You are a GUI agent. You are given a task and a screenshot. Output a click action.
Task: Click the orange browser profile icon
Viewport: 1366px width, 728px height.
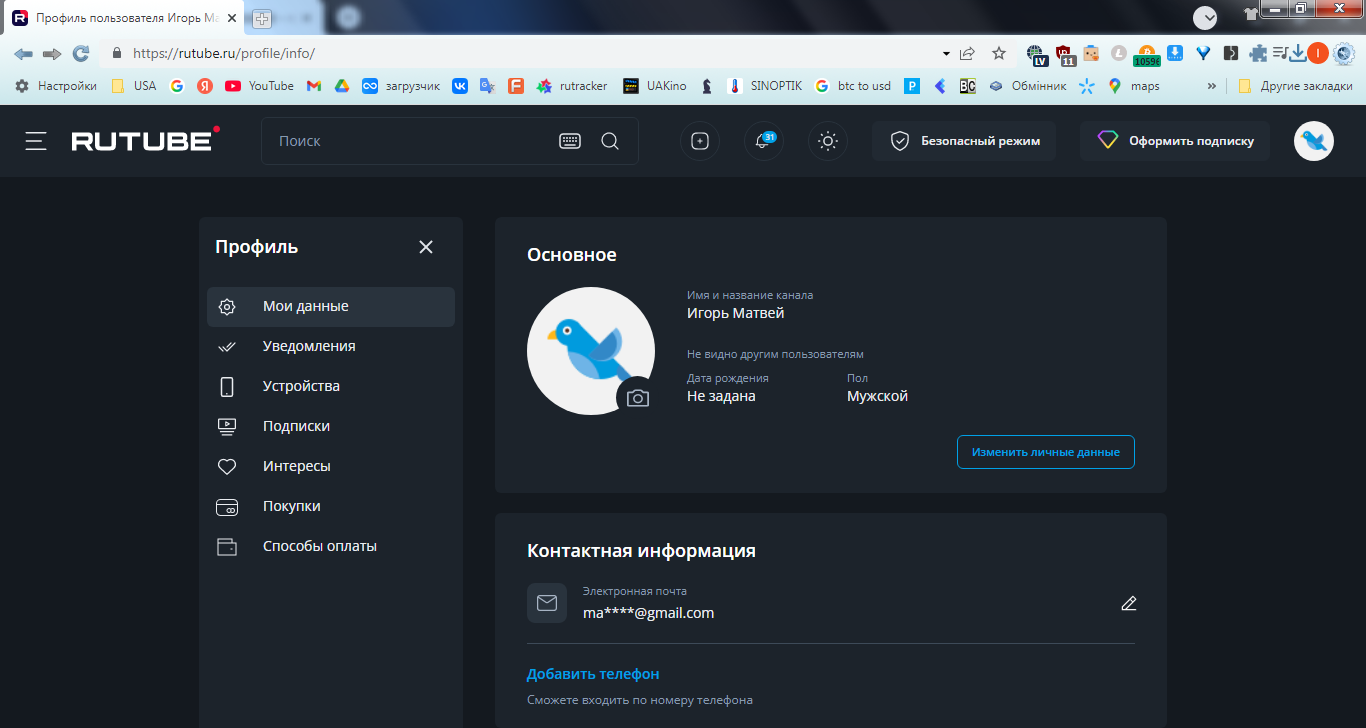(x=1318, y=54)
